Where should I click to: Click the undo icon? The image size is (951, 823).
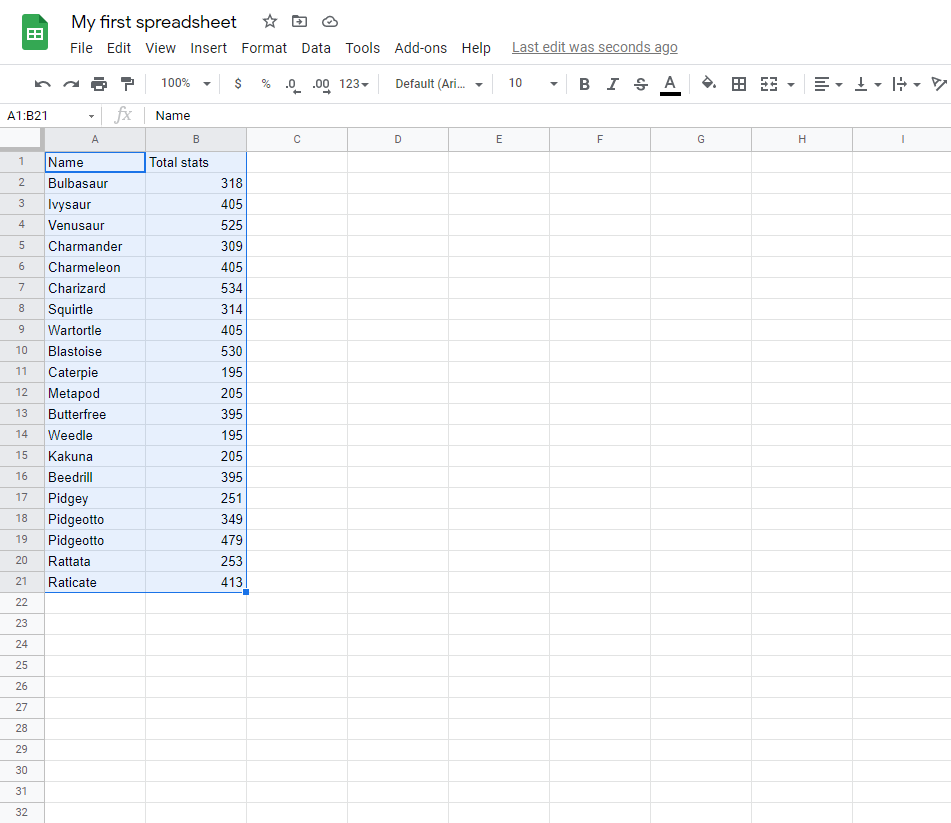[41, 84]
